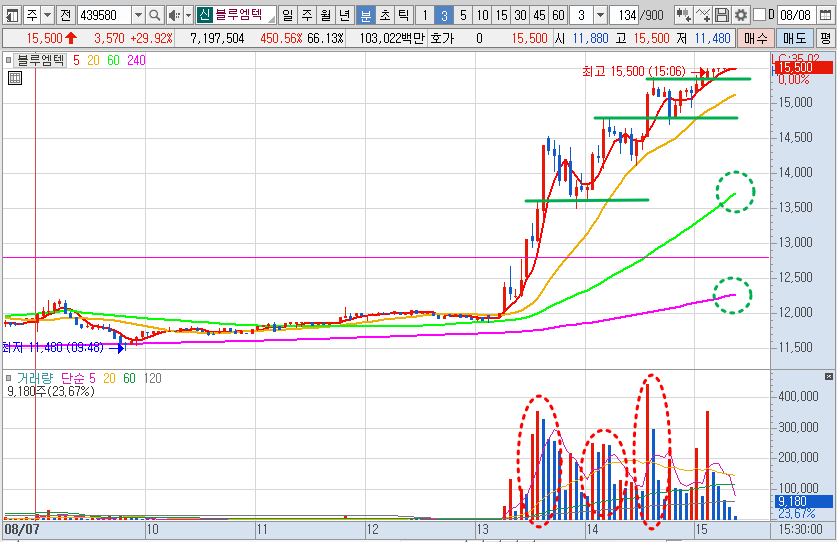
Task: Switch to monthly 월 chart period
Action: [326, 15]
